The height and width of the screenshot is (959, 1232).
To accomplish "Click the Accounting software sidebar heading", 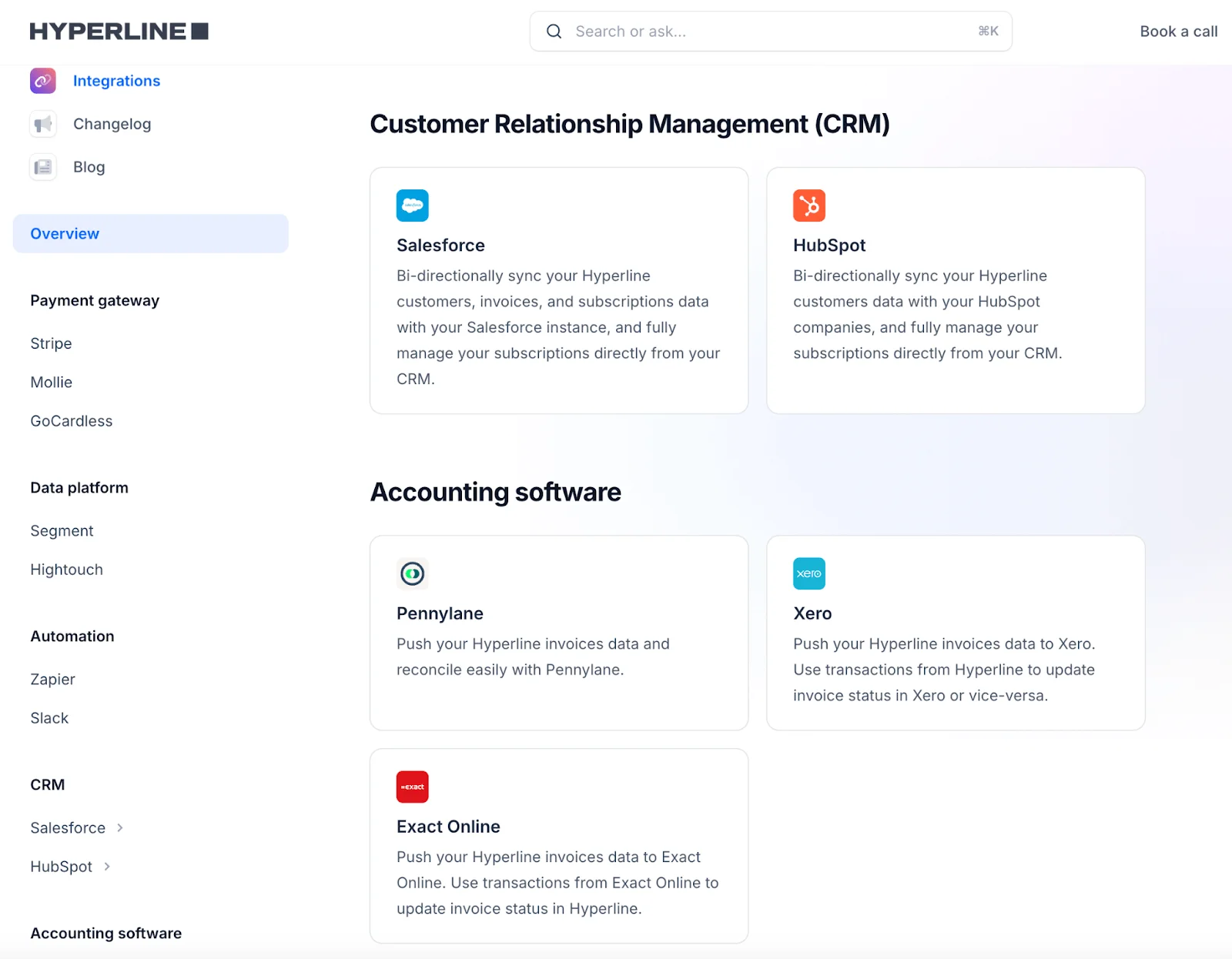I will [x=106, y=934].
